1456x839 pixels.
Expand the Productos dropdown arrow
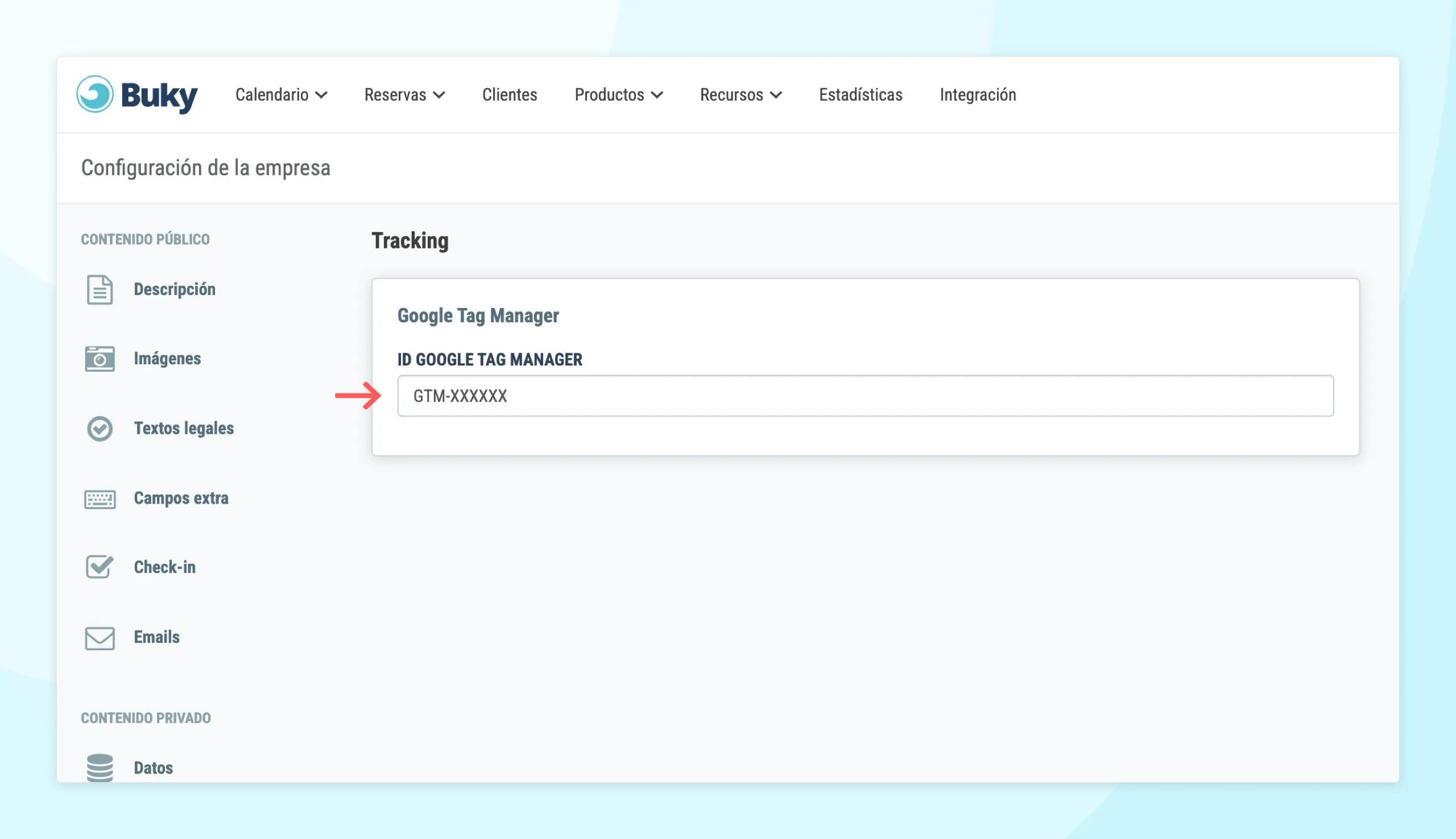[657, 95]
